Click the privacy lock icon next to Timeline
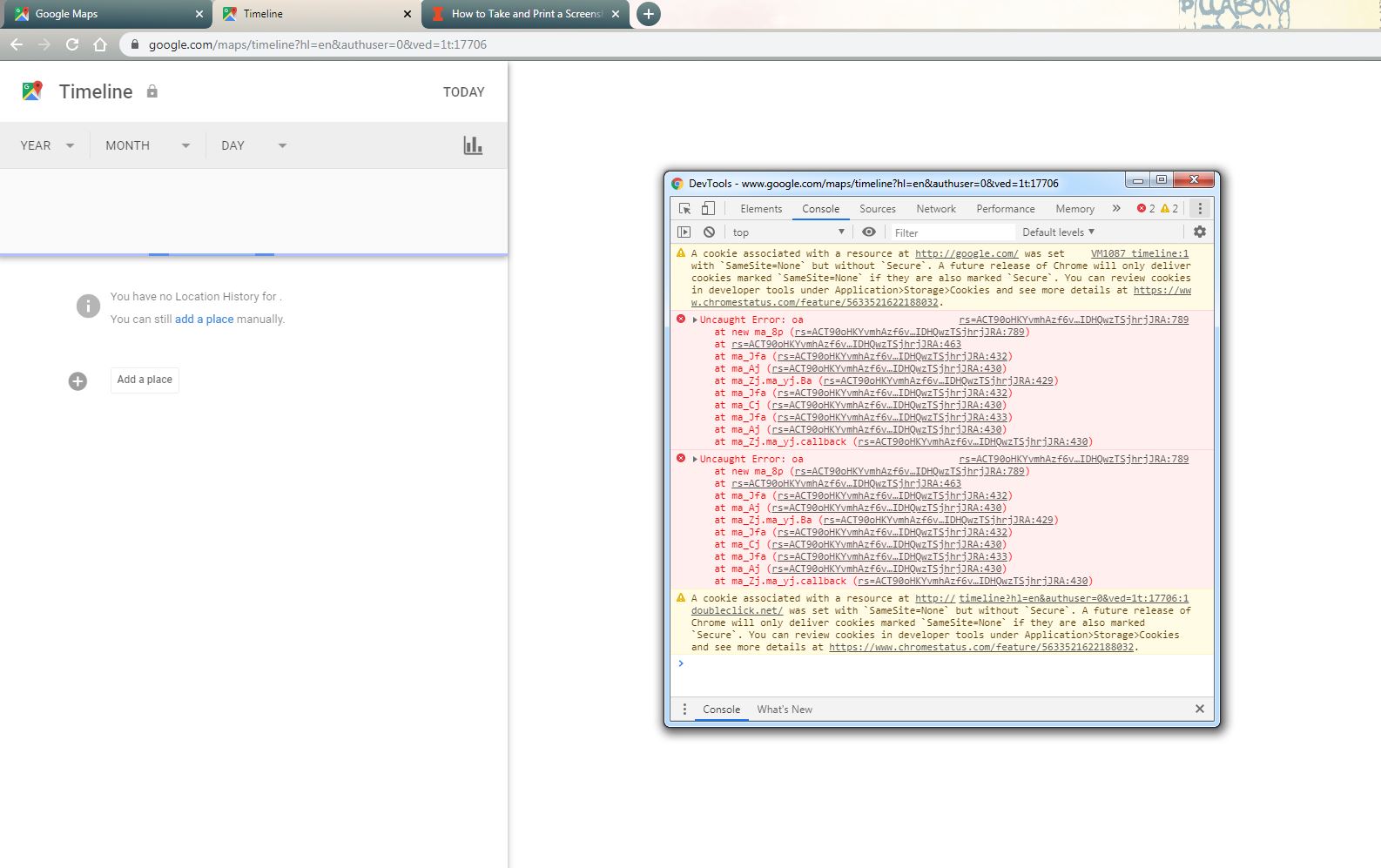 tap(152, 91)
